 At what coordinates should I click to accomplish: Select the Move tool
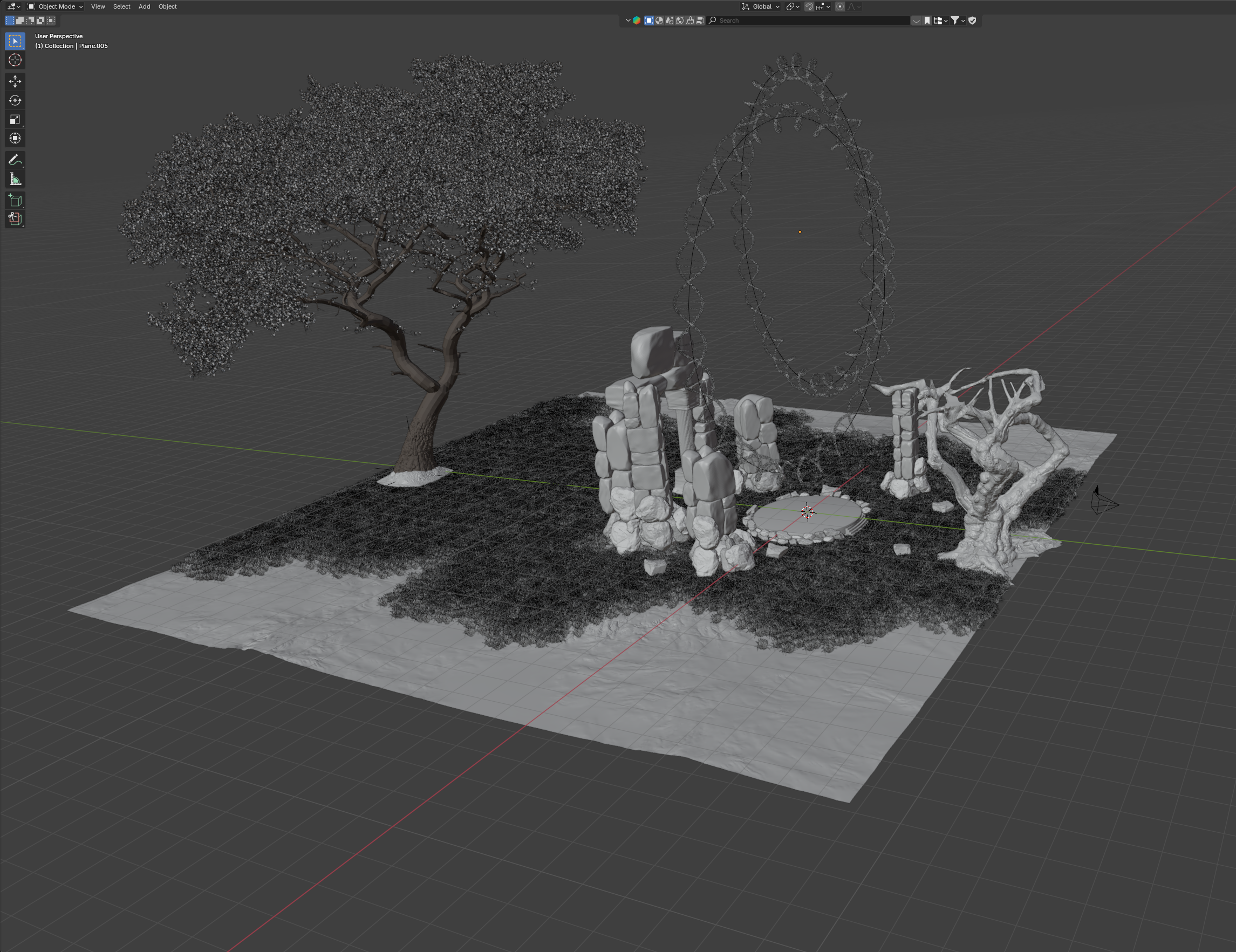click(x=15, y=81)
